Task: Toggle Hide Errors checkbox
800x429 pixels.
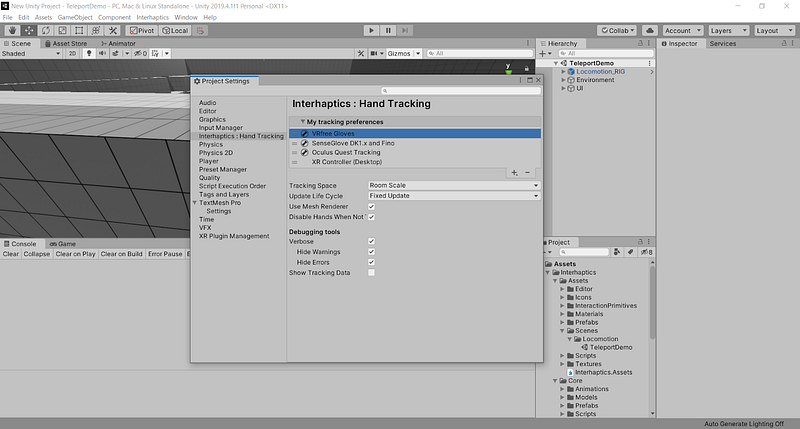Action: [x=371, y=262]
